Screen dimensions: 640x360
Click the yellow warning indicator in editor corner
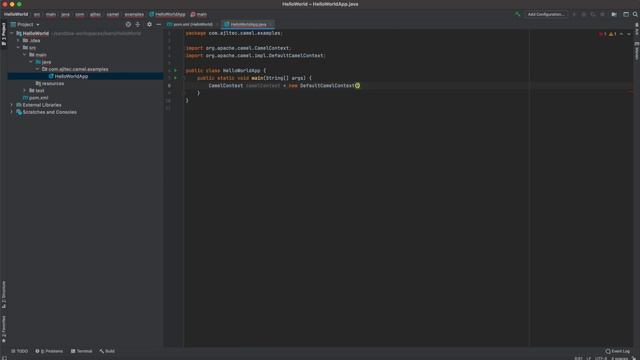pyautogui.click(x=612, y=34)
